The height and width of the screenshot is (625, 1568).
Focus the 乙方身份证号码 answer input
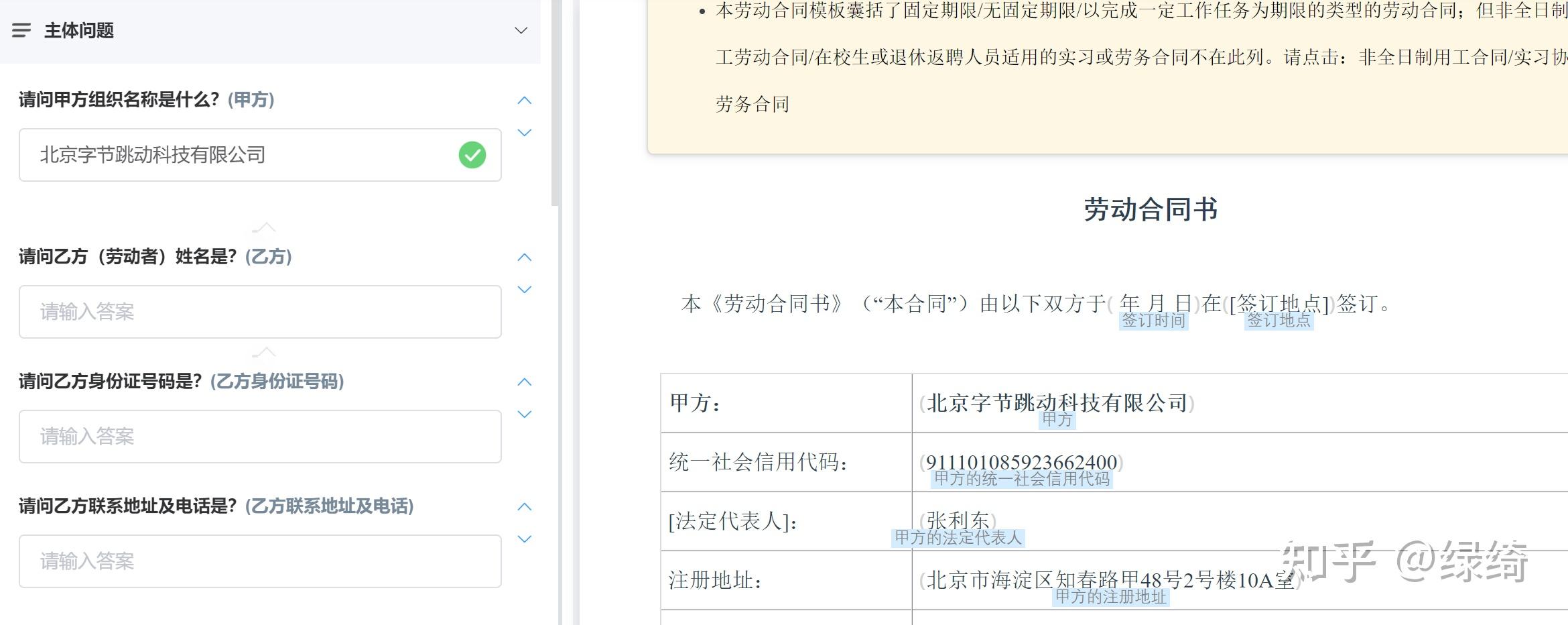tap(260, 437)
